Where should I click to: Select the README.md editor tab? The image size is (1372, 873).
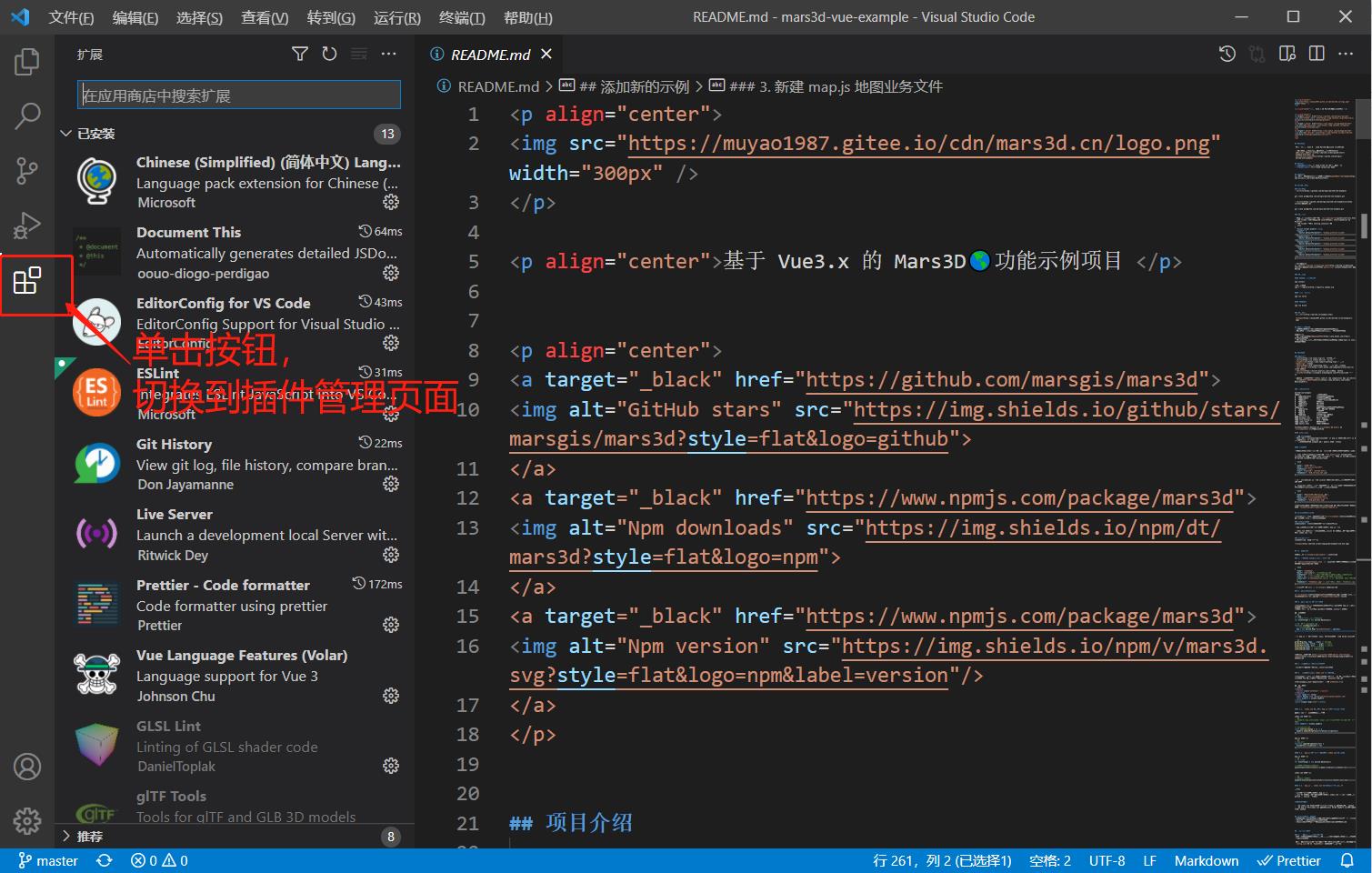[x=491, y=55]
